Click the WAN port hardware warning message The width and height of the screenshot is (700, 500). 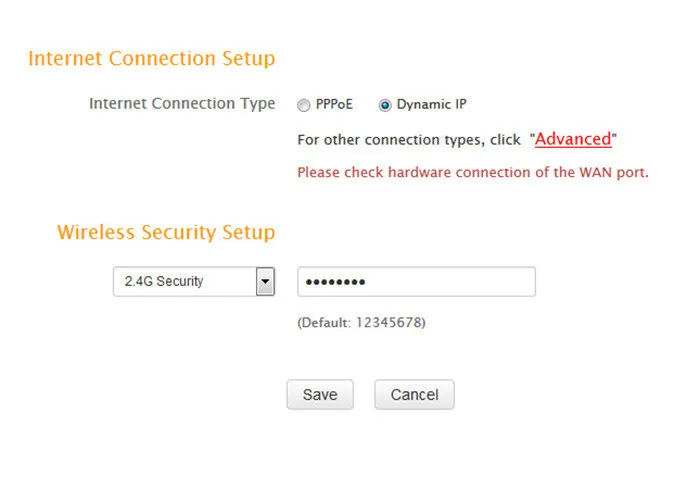[x=473, y=172]
